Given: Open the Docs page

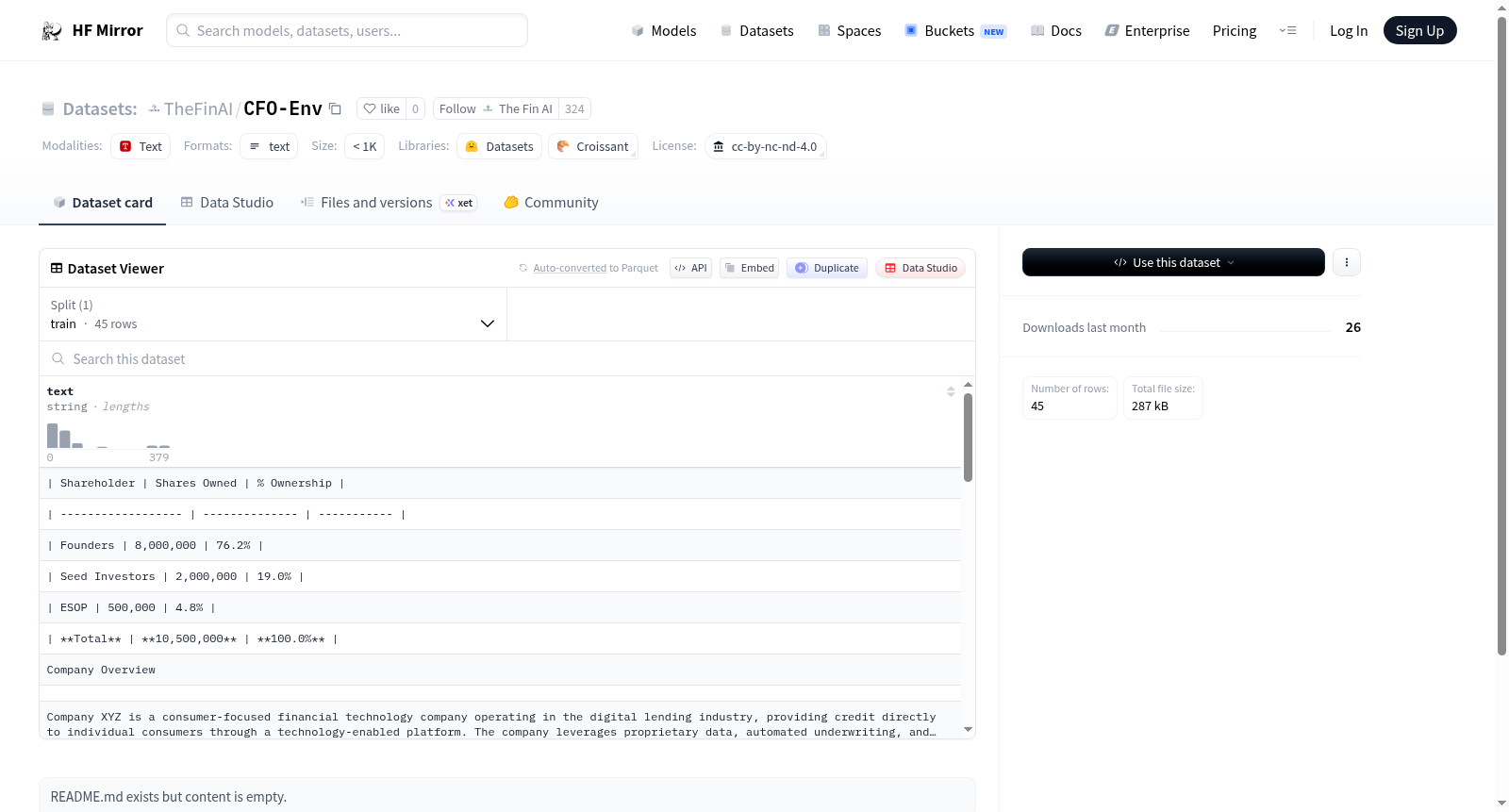Looking at the screenshot, I should pos(1056,31).
